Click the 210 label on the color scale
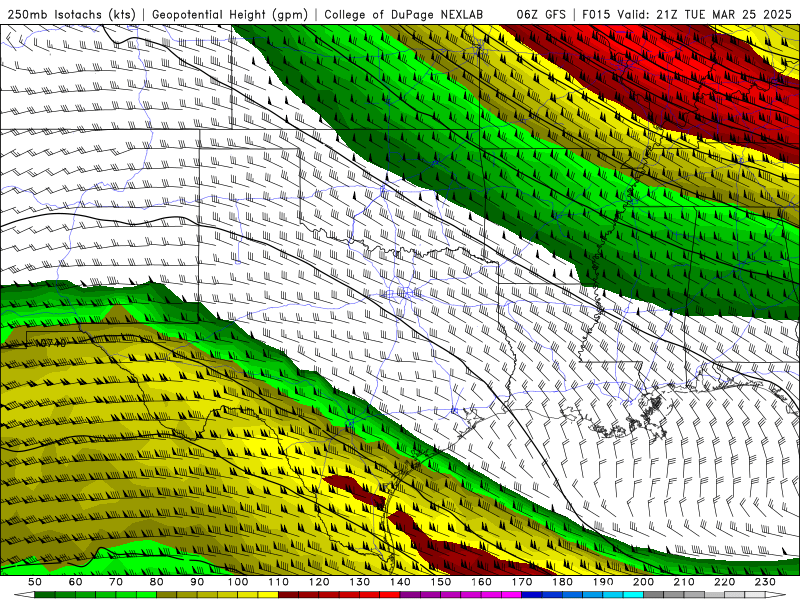This screenshot has height=600, width=800. (684, 582)
